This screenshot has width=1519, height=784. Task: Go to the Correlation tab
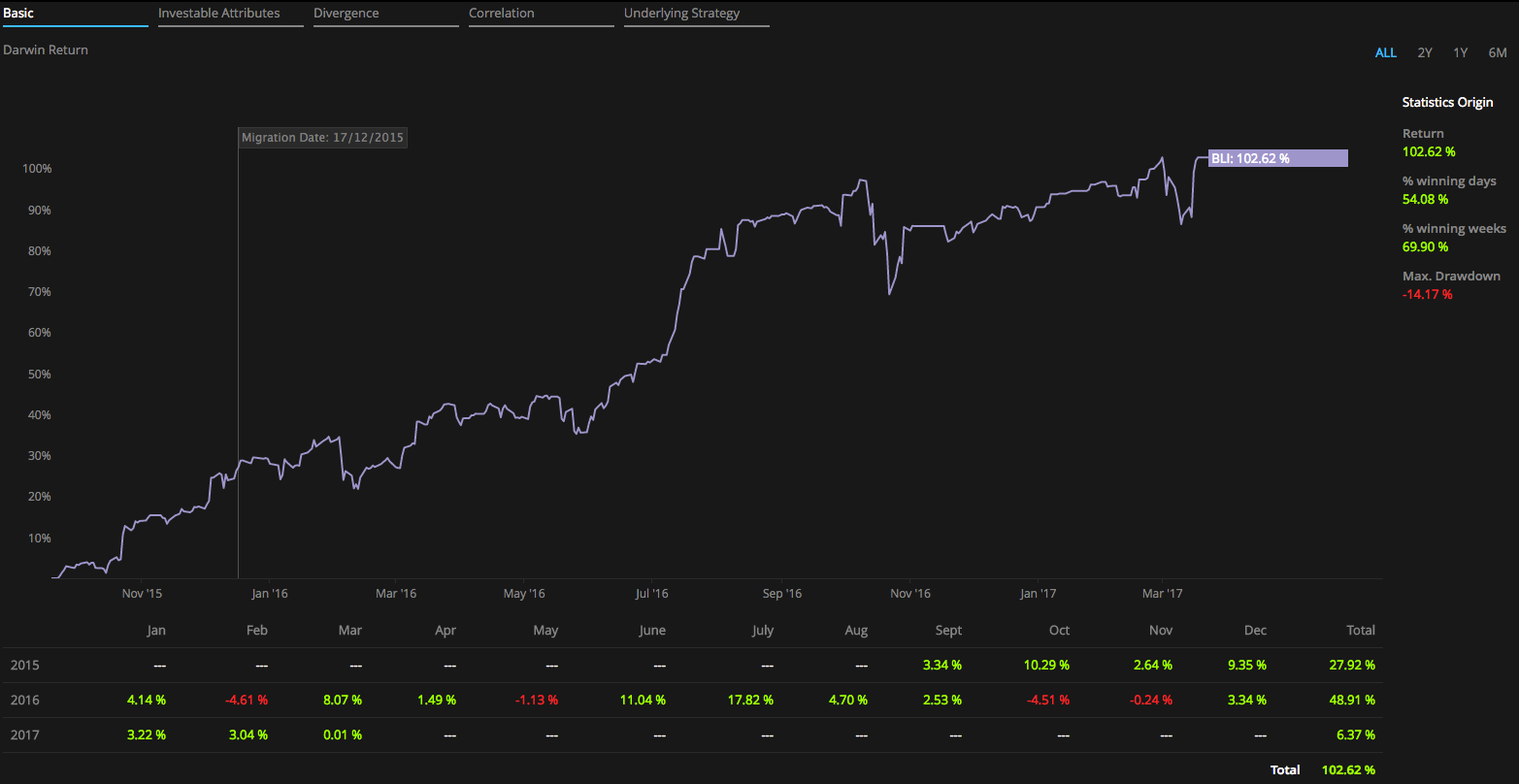point(501,14)
